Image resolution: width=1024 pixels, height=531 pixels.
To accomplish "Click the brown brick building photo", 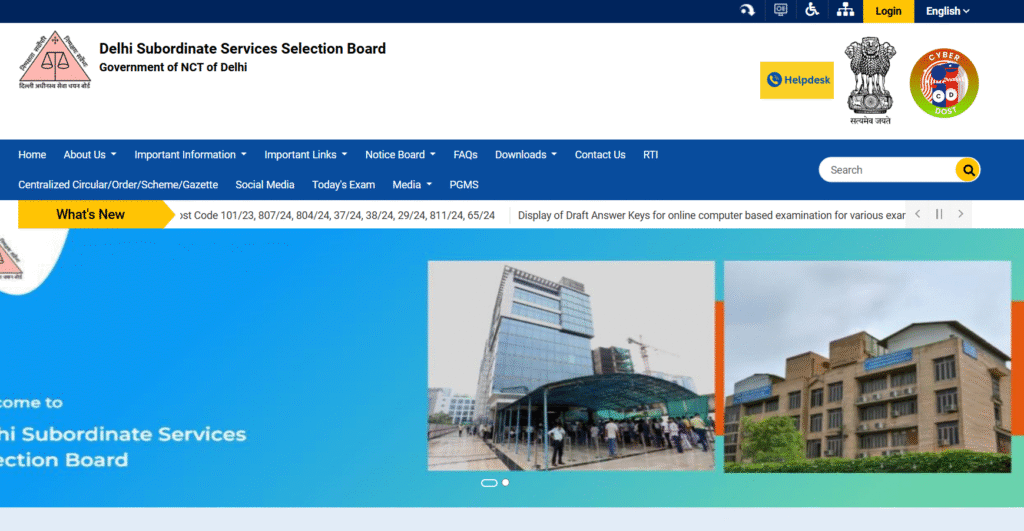I will point(867,366).
